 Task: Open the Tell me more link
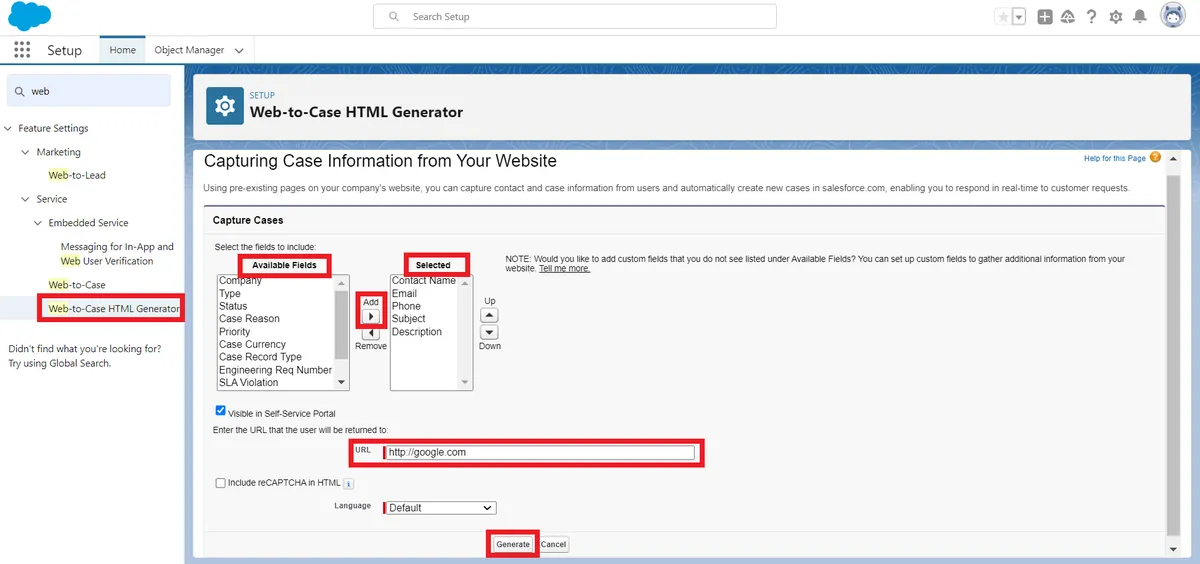tap(564, 269)
